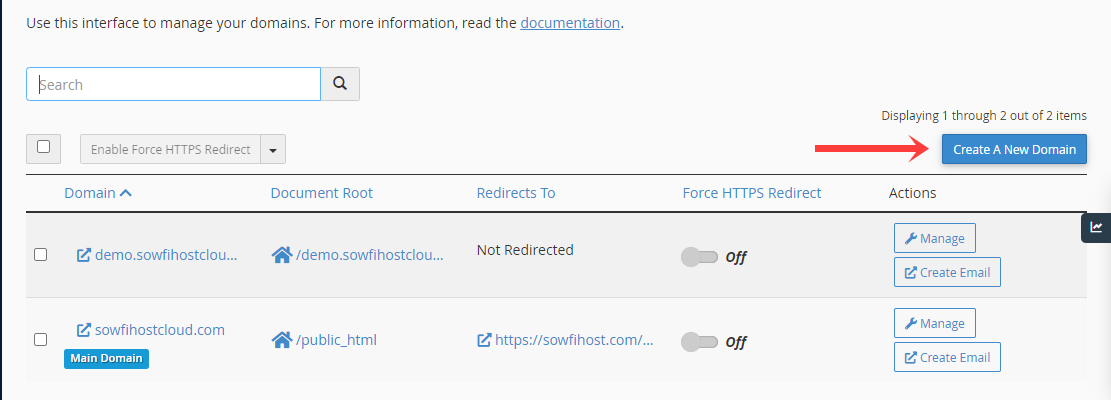1111x400 pixels.
Task: Click Create A New Domain button
Action: 1014,149
